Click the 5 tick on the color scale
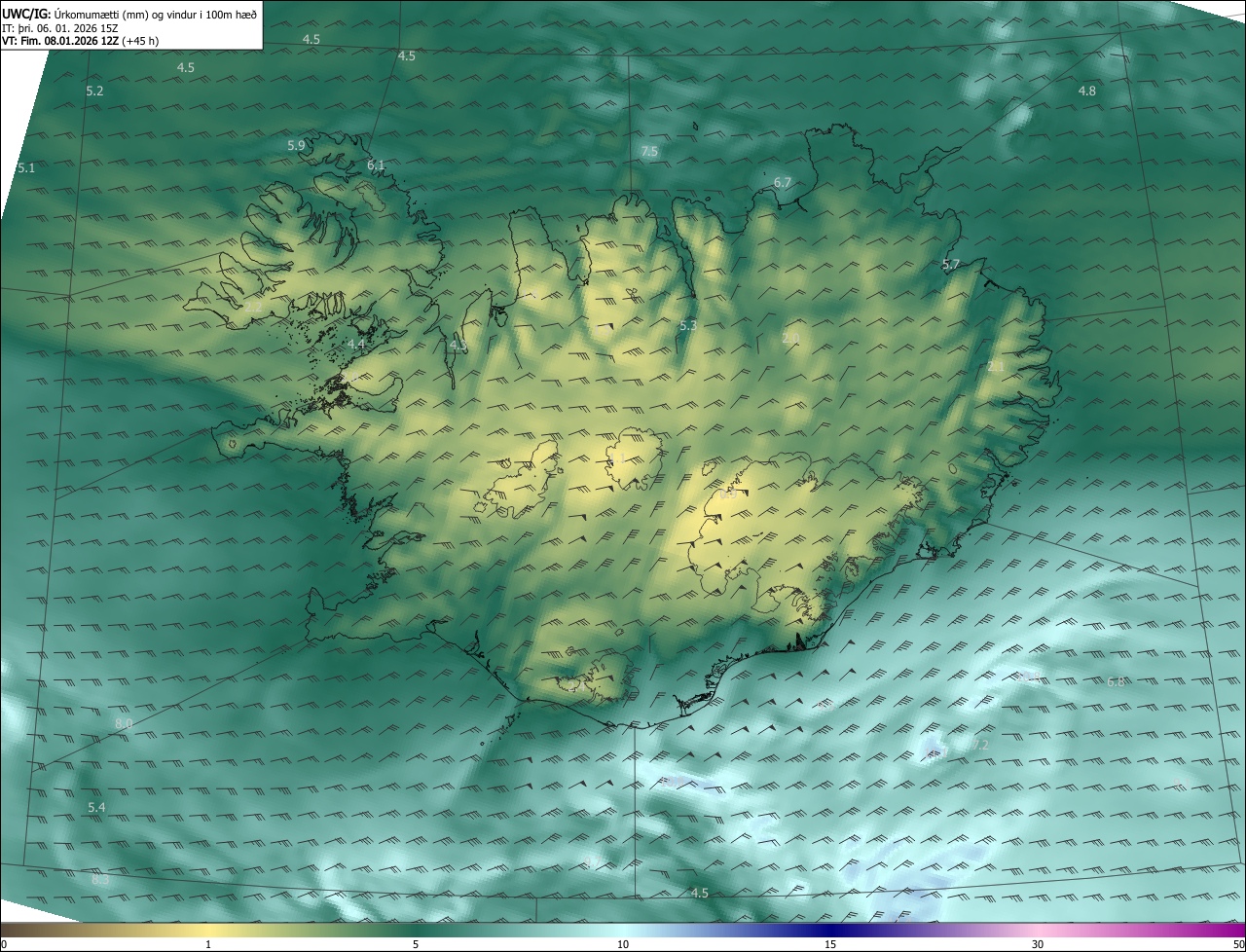The height and width of the screenshot is (952, 1246). pos(416,944)
